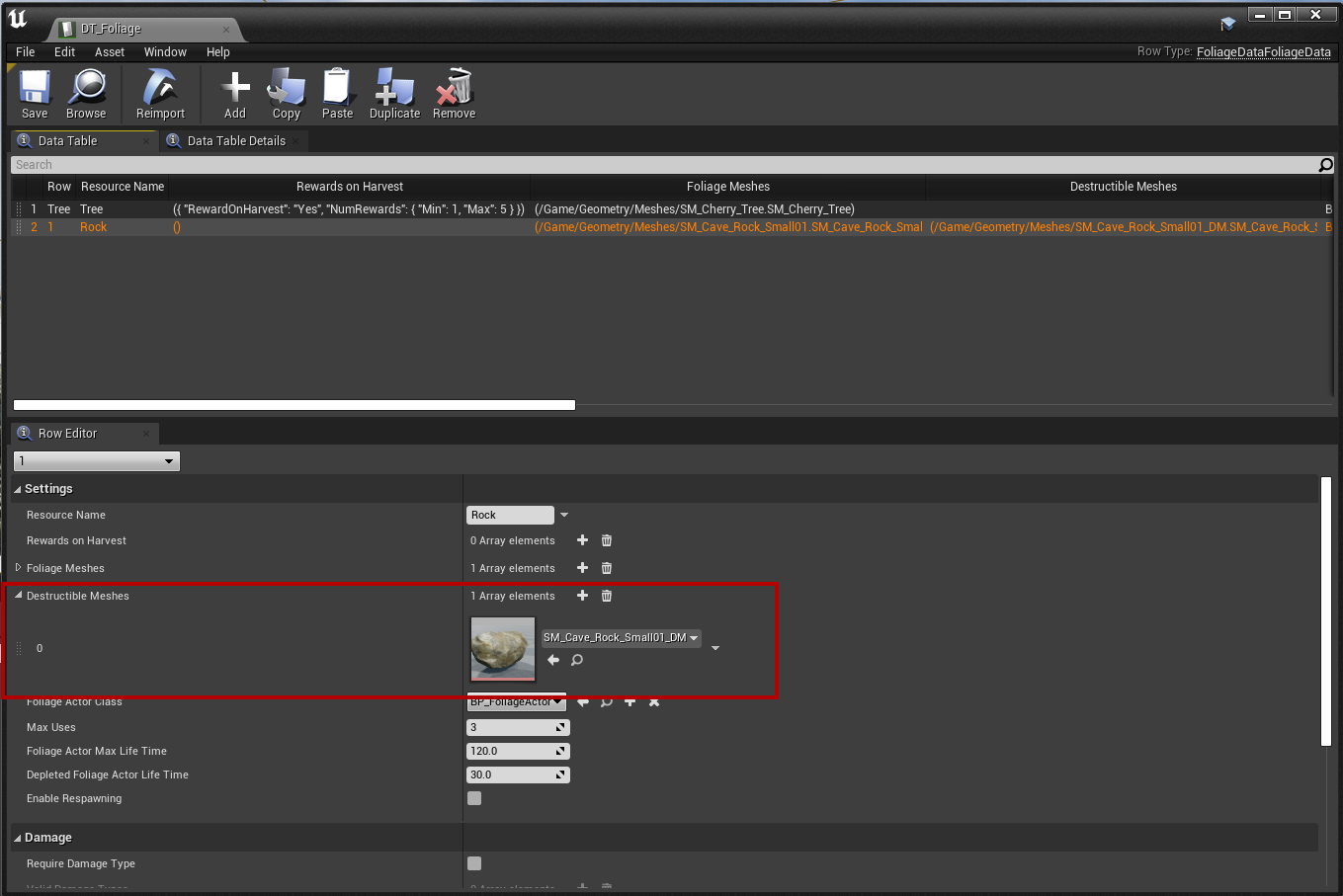Viewport: 1343px width, 896px height.
Task: Remove the selected row via Remove icon
Action: tap(454, 94)
